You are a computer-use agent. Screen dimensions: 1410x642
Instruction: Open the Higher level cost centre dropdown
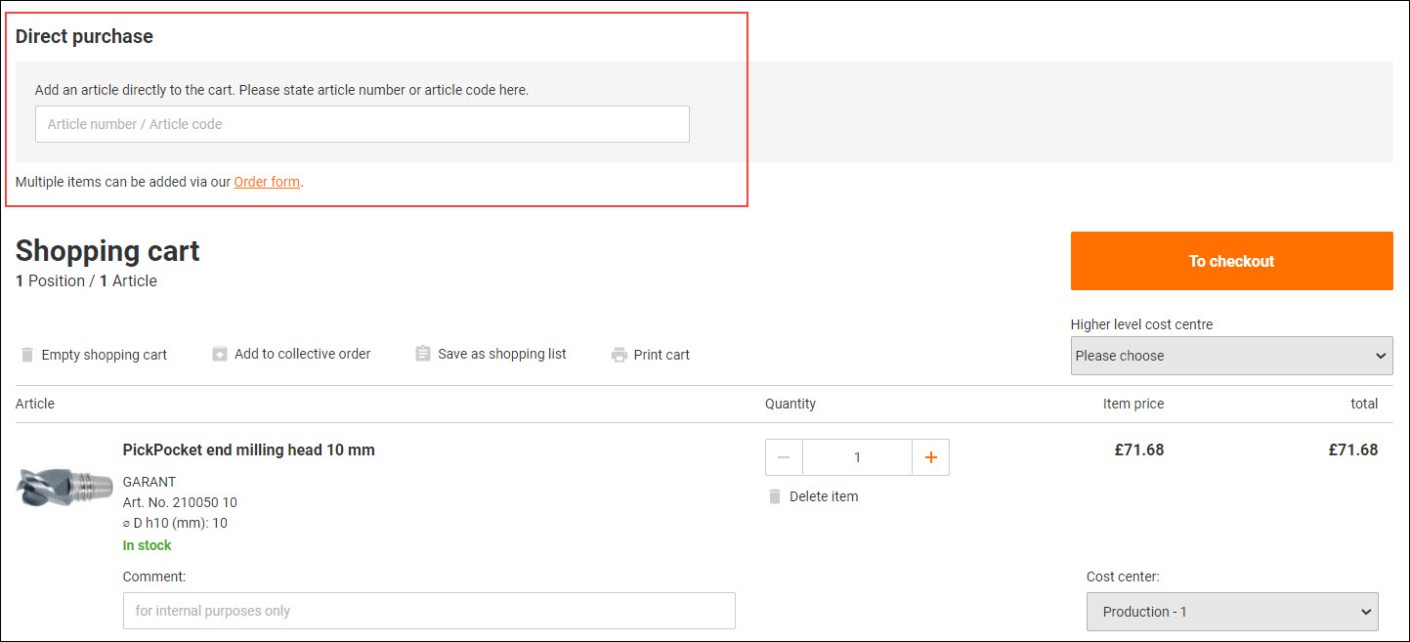1231,356
